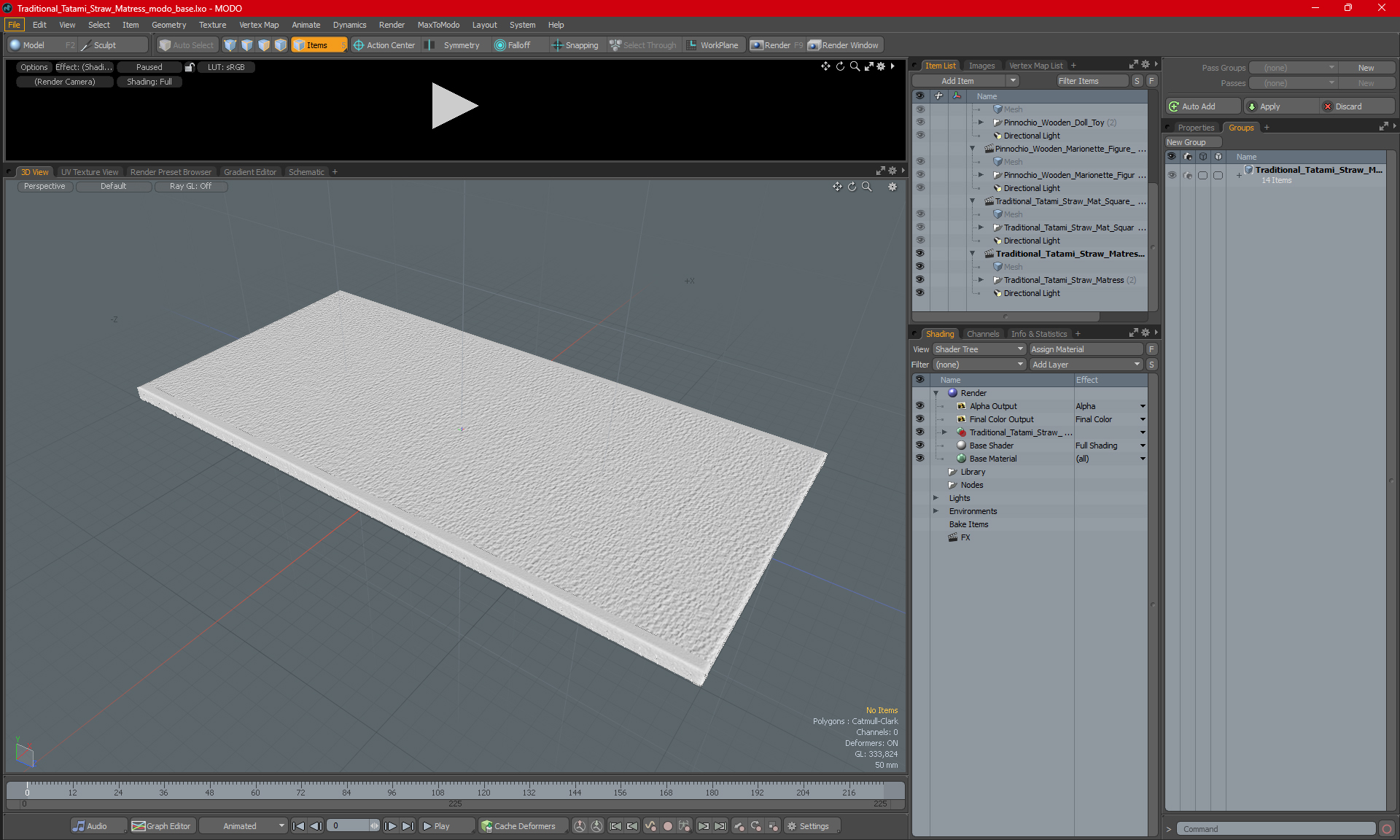Switch to Schematic tab
1400x840 pixels.
(306, 172)
